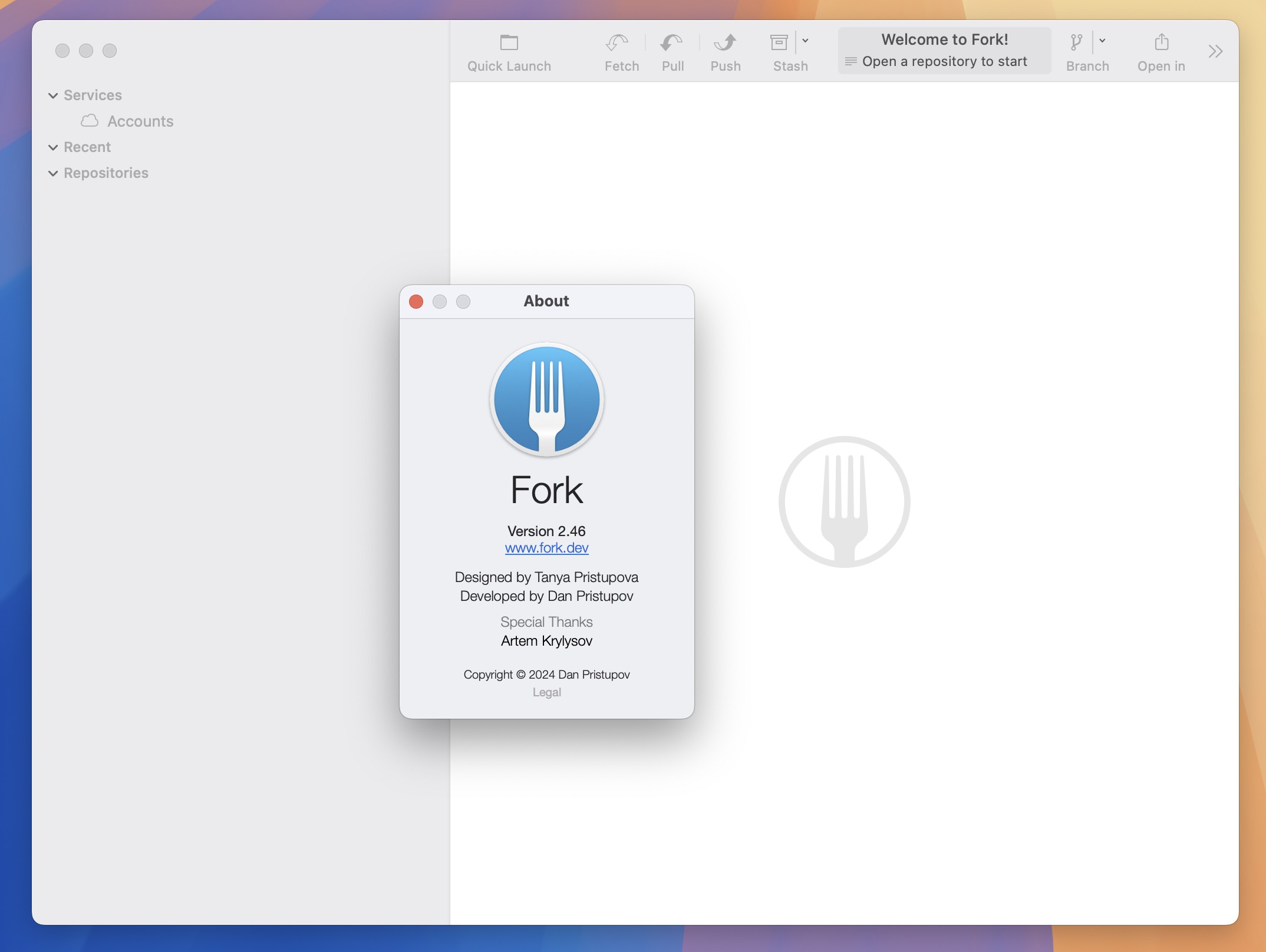Select the About window Fork icon
The height and width of the screenshot is (952, 1266).
tap(546, 398)
